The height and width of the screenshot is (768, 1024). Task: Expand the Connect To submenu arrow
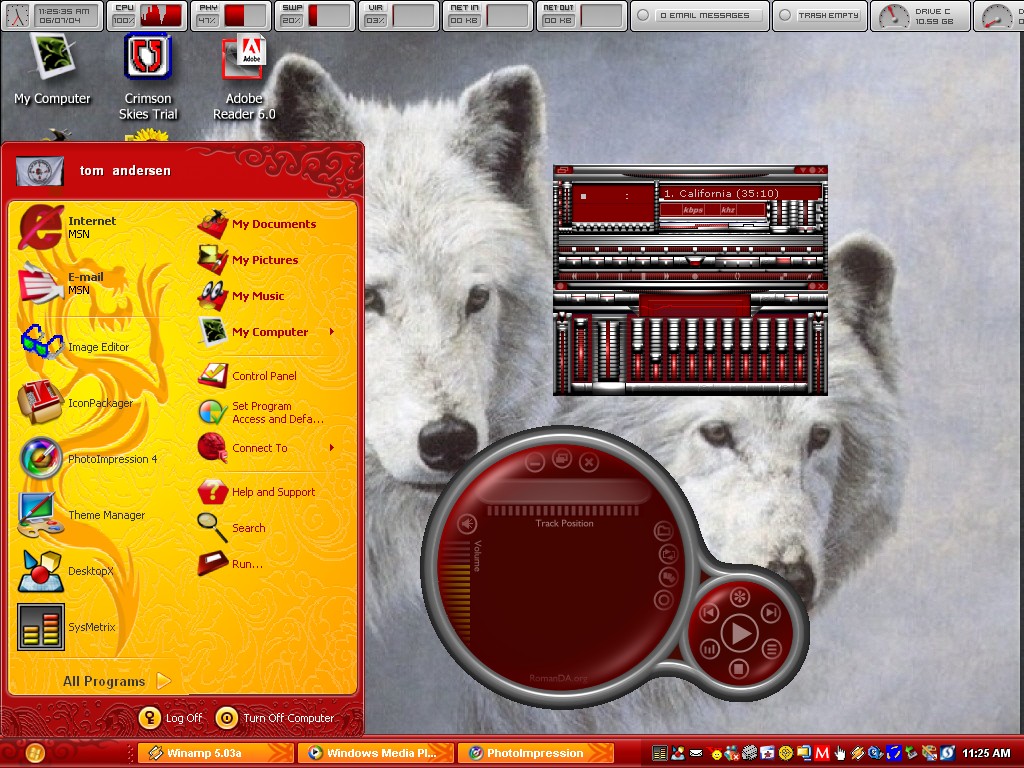(332, 448)
